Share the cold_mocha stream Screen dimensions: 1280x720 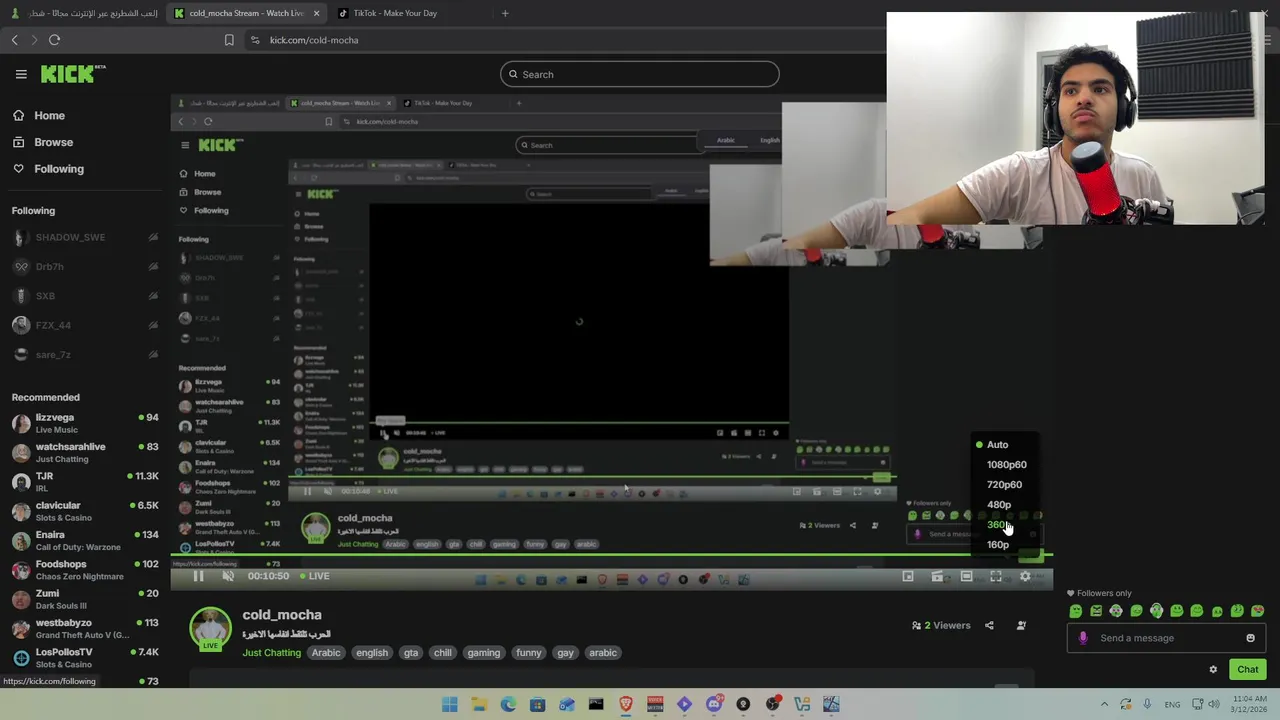(989, 626)
